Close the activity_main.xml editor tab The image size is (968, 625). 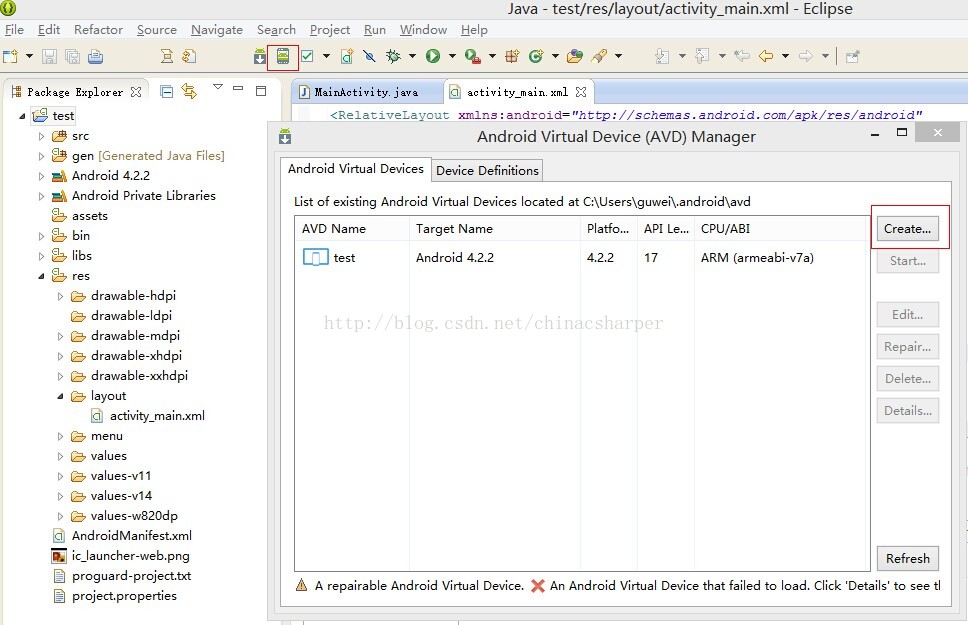click(580, 92)
